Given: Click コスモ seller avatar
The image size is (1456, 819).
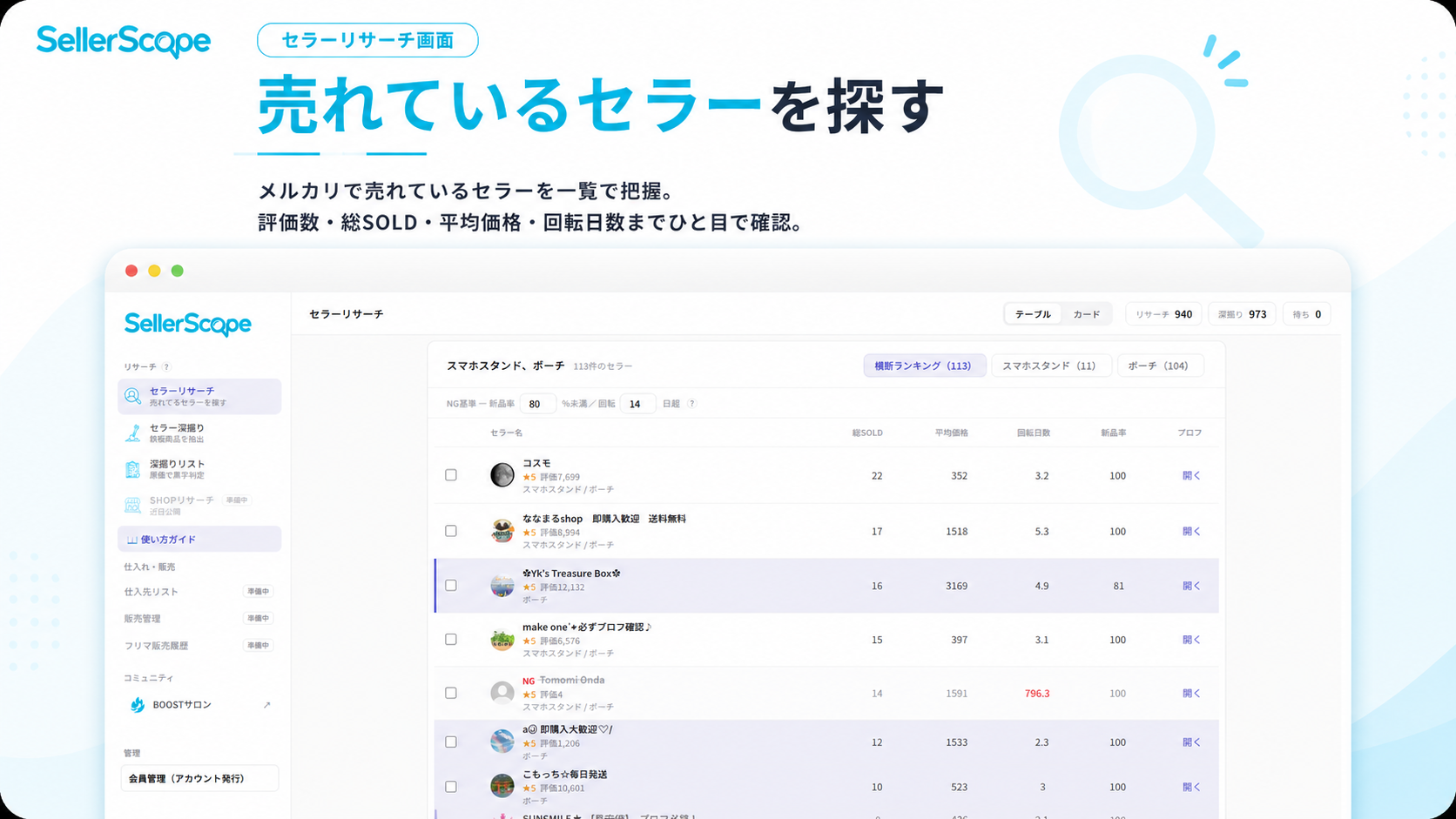Looking at the screenshot, I should pyautogui.click(x=502, y=475).
